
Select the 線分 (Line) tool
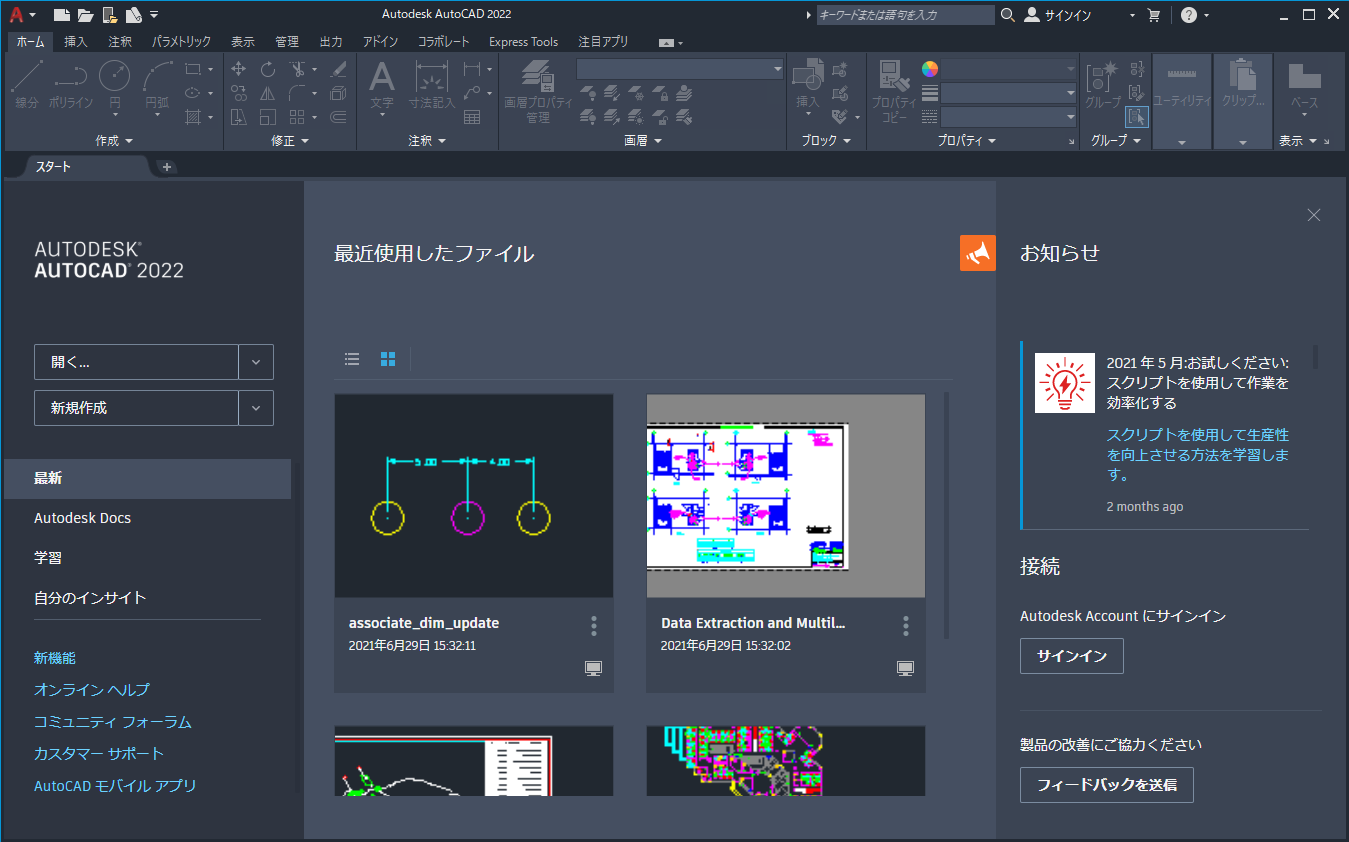[x=27, y=84]
